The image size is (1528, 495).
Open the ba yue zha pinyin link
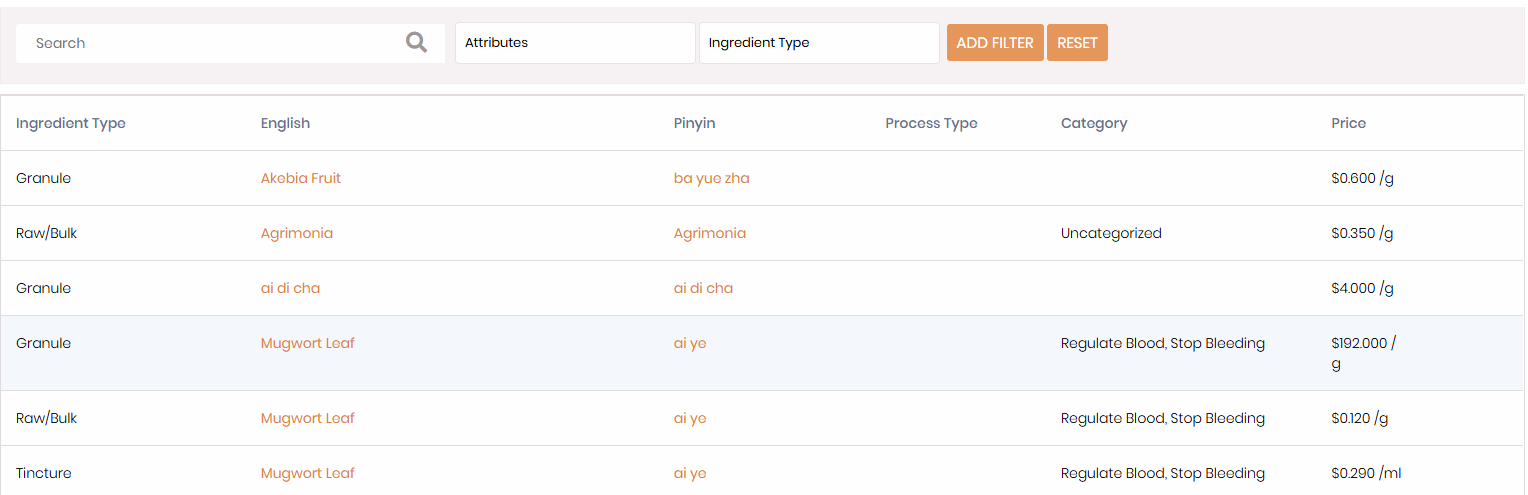[711, 178]
